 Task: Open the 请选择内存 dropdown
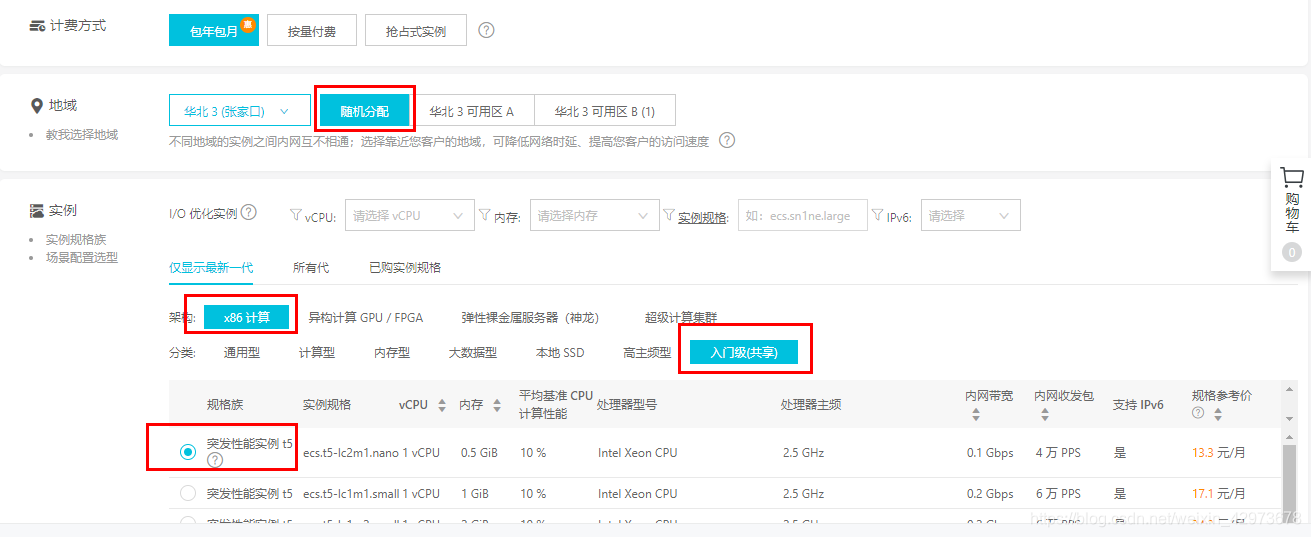[594, 215]
